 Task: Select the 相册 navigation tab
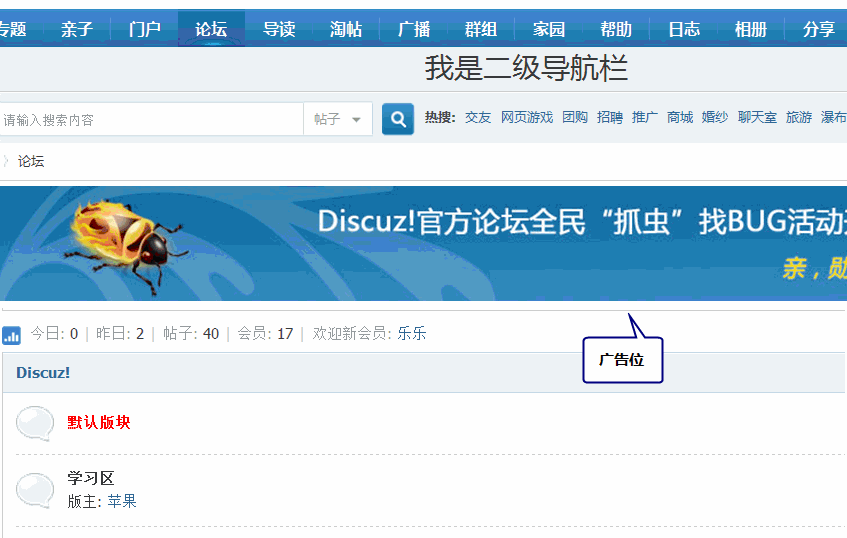click(x=750, y=29)
